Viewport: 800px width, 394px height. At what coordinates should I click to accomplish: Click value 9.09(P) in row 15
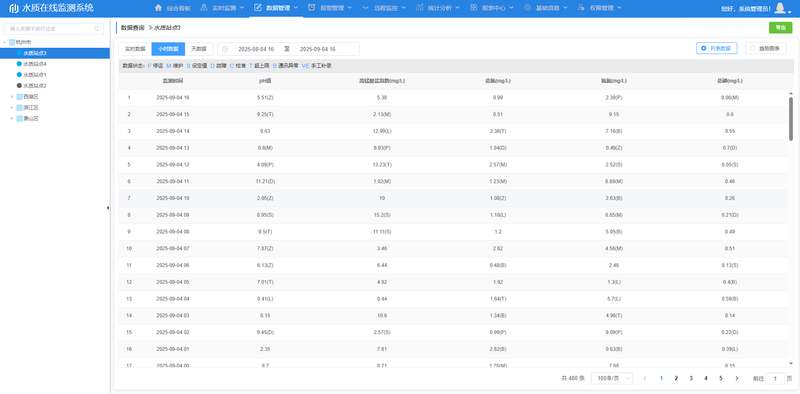coord(614,332)
